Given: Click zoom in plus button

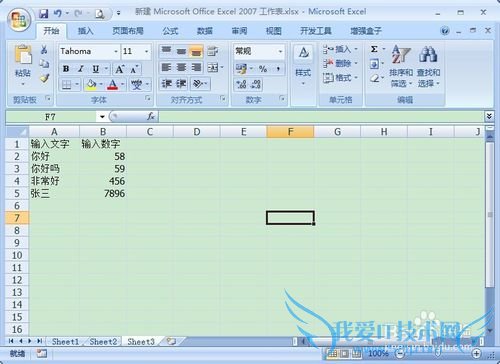Looking at the screenshot, I should click(x=477, y=353).
